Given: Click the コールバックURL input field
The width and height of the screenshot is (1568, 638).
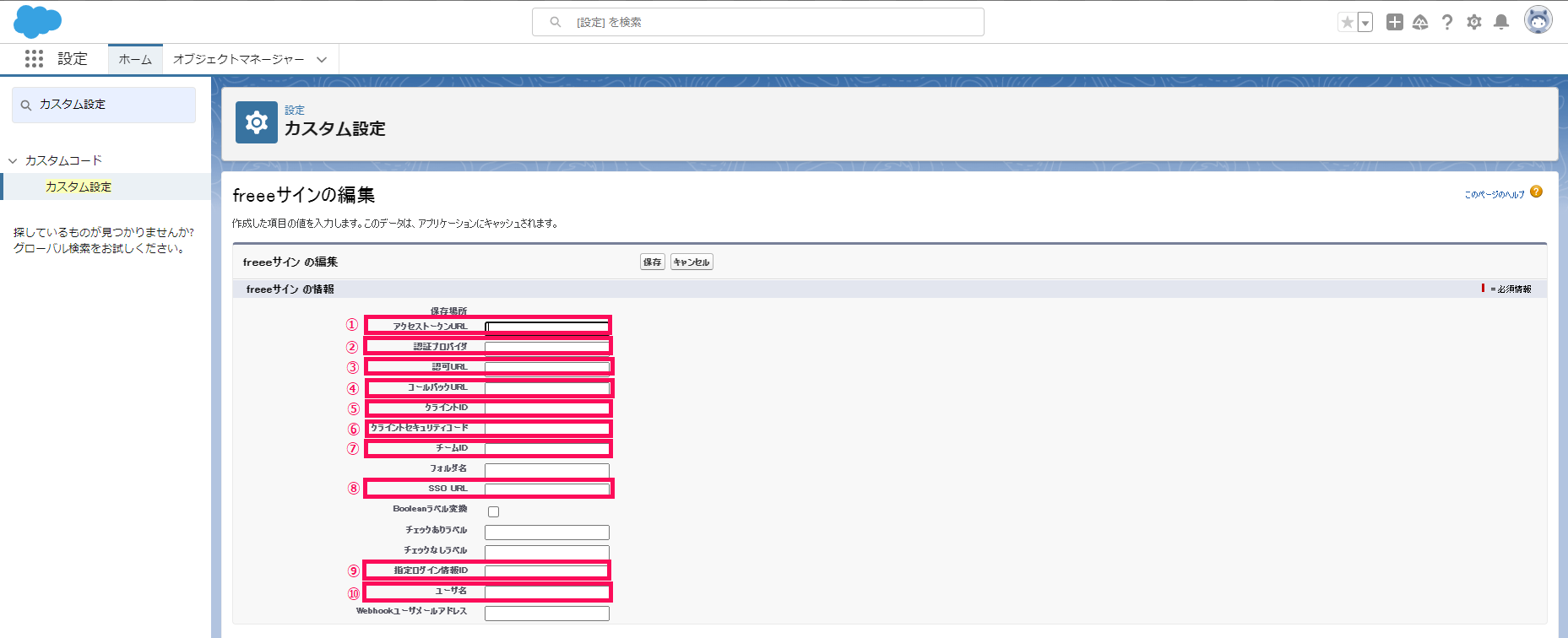Looking at the screenshot, I should [x=547, y=388].
